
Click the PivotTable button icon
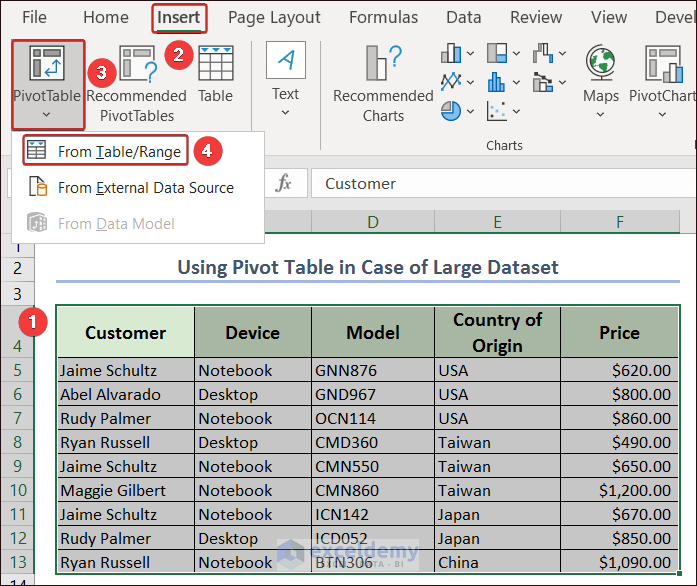(47, 63)
